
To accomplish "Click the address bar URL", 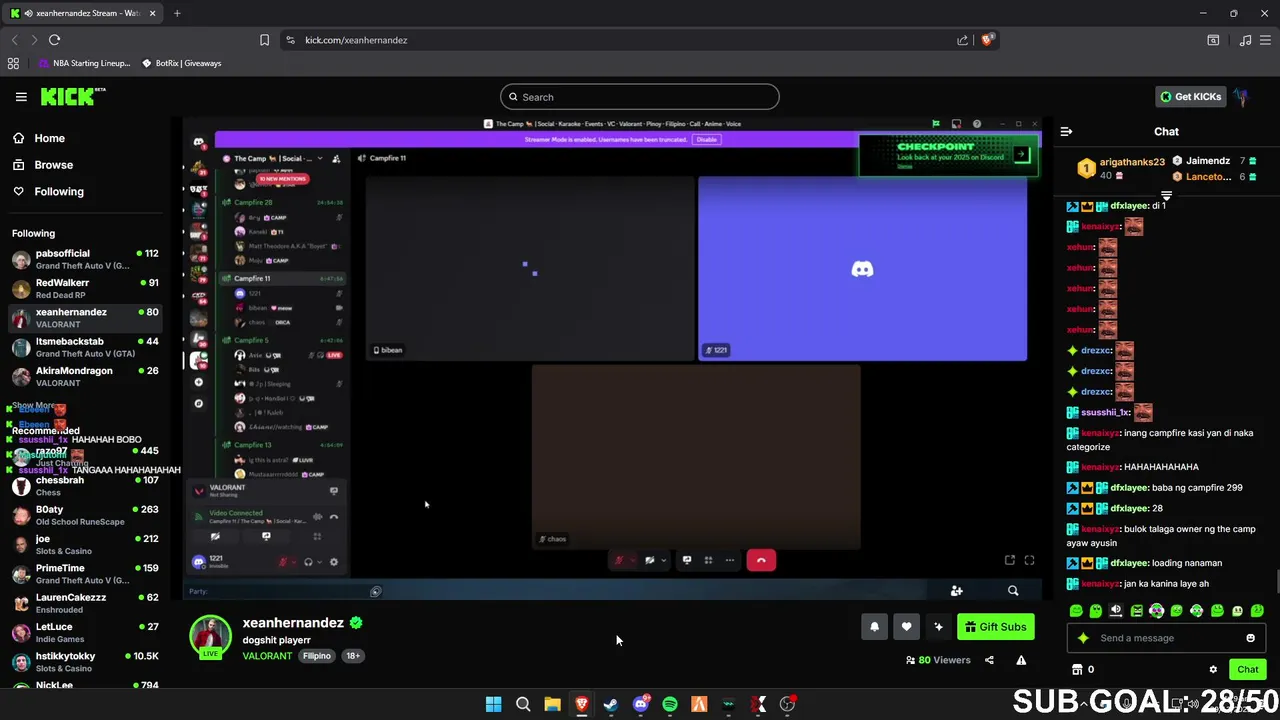I will click(356, 40).
